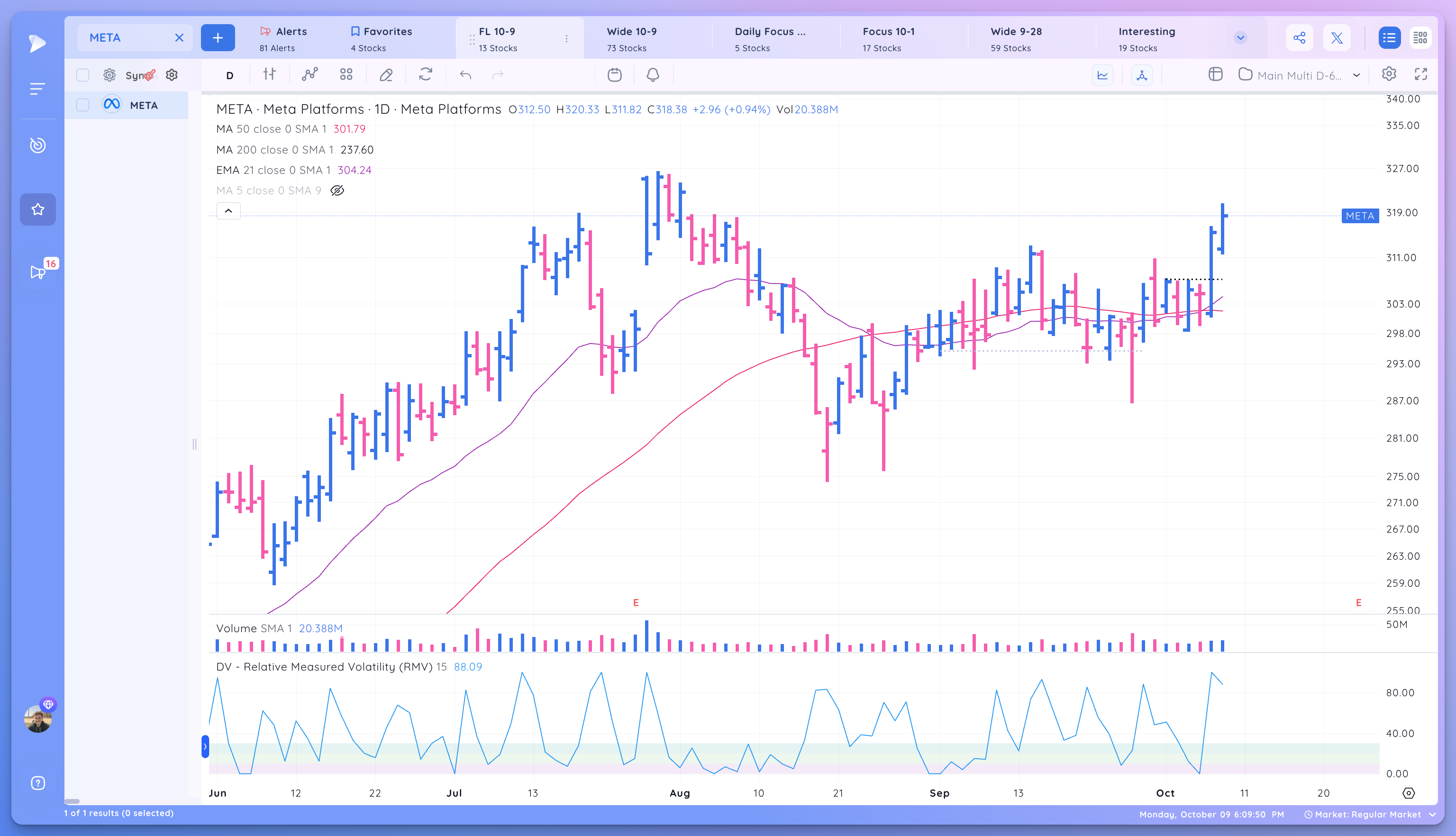Check the META row checkbox
Viewport: 1456px width, 836px height.
point(82,105)
